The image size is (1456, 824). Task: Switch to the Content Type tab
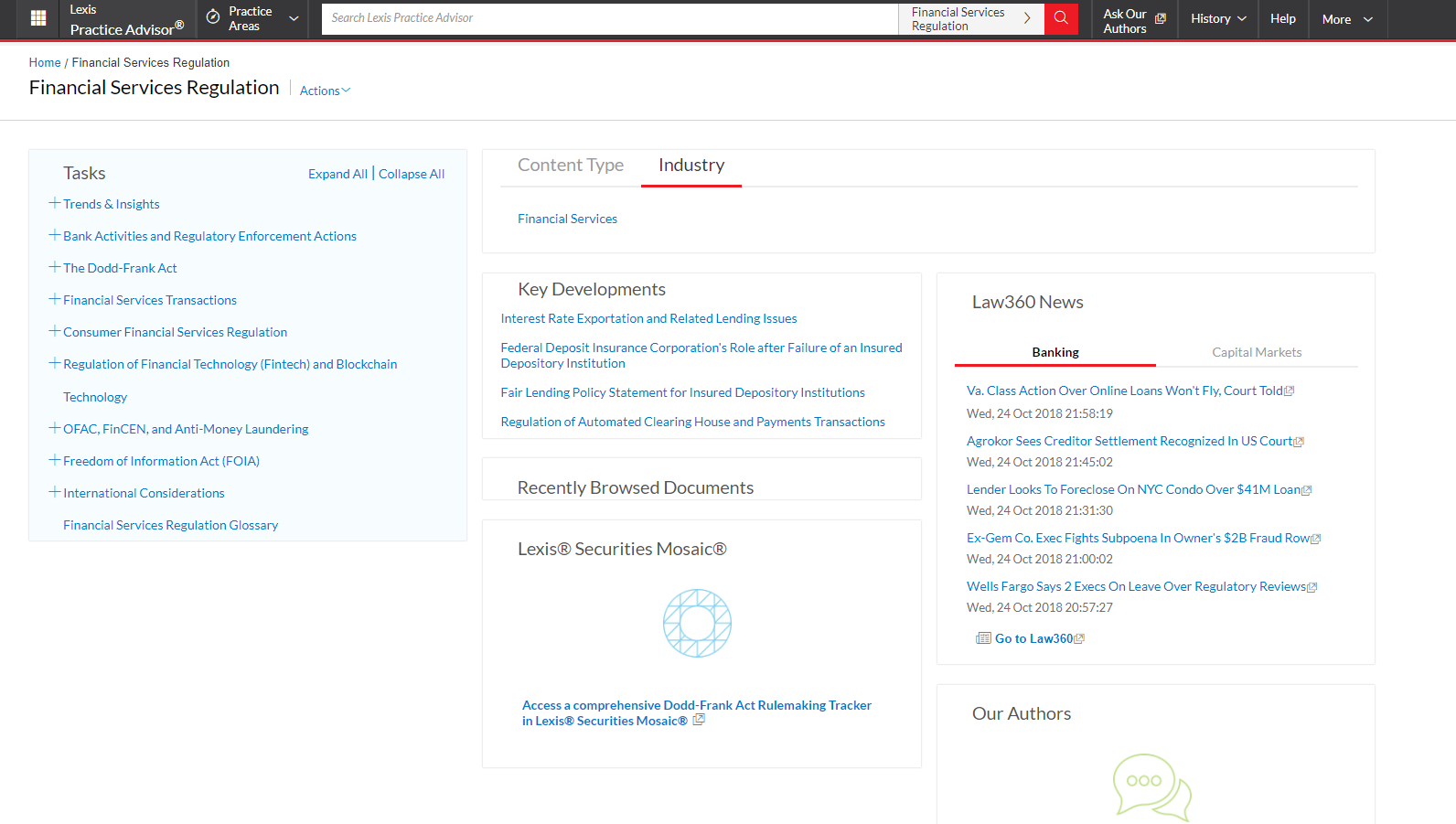tap(571, 166)
